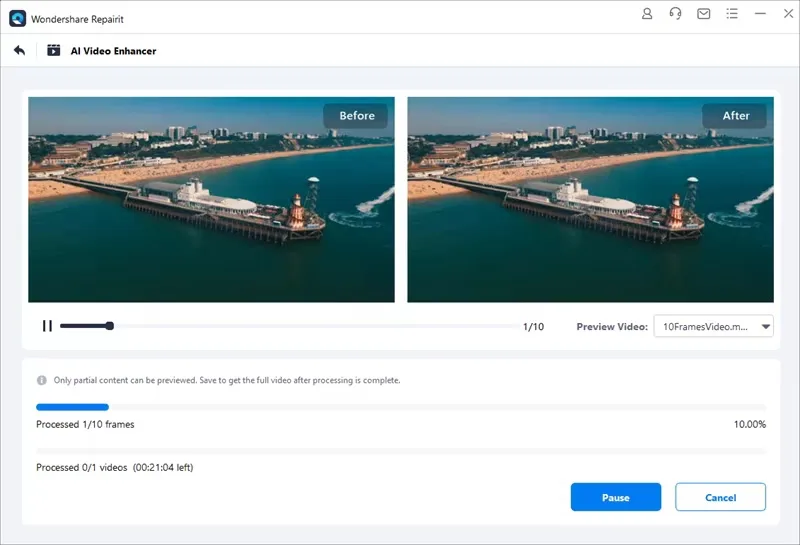Click the preview playback slider handle
Screen dimensions: 800x545
coord(110,326)
